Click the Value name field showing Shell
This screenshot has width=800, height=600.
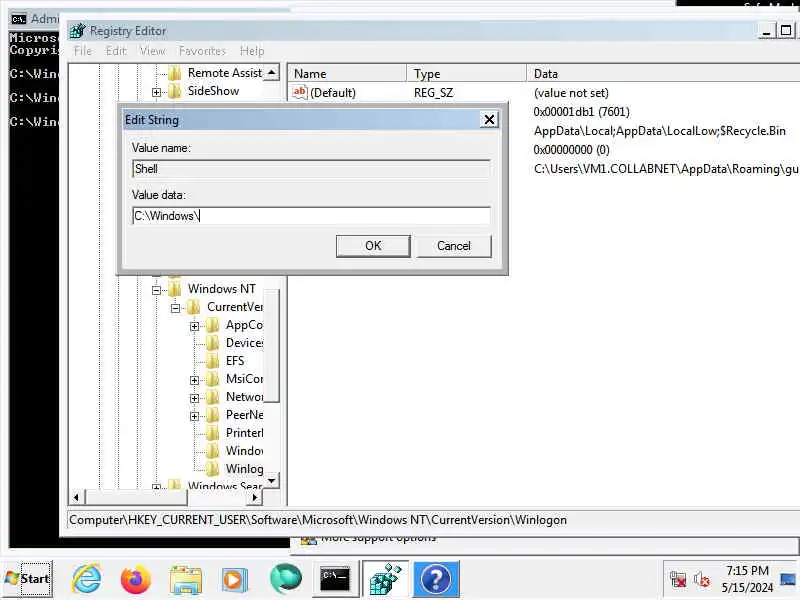click(x=311, y=169)
